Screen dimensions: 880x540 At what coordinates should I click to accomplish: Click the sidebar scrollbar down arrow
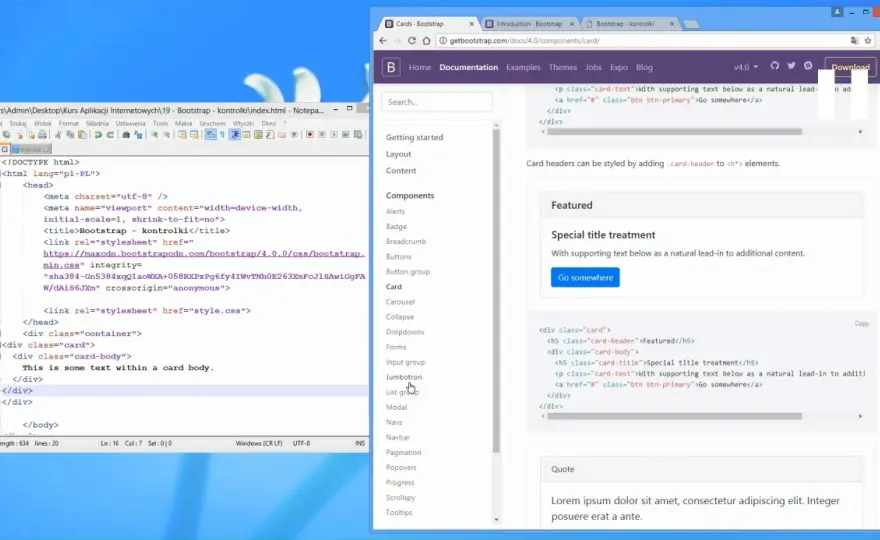496,520
